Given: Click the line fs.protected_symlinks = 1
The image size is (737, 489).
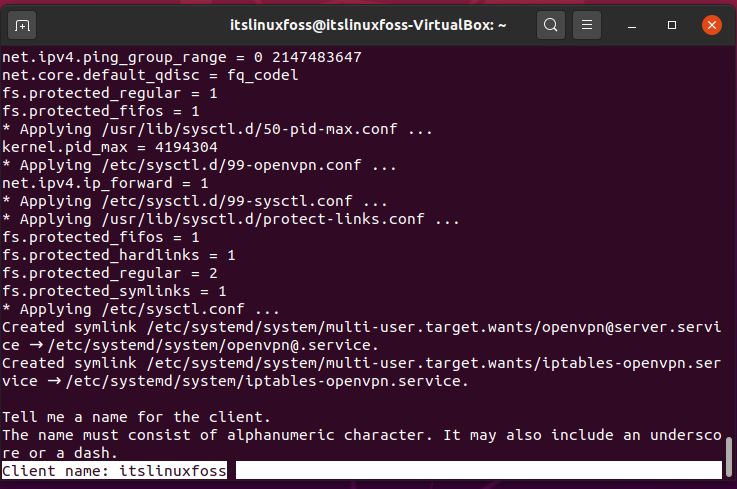Looking at the screenshot, I should point(114,291).
